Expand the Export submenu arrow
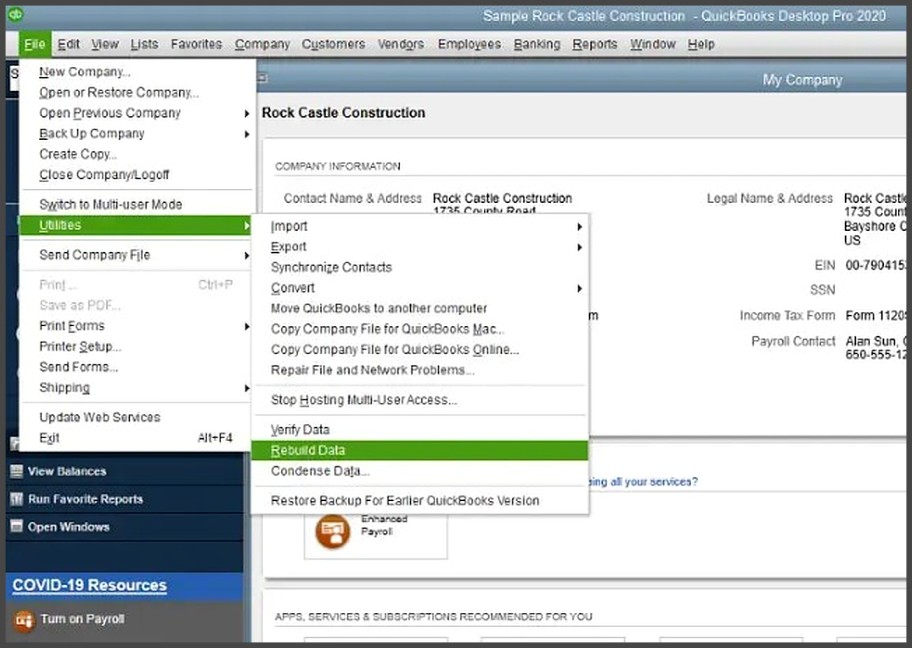The image size is (912, 648). tap(579, 247)
